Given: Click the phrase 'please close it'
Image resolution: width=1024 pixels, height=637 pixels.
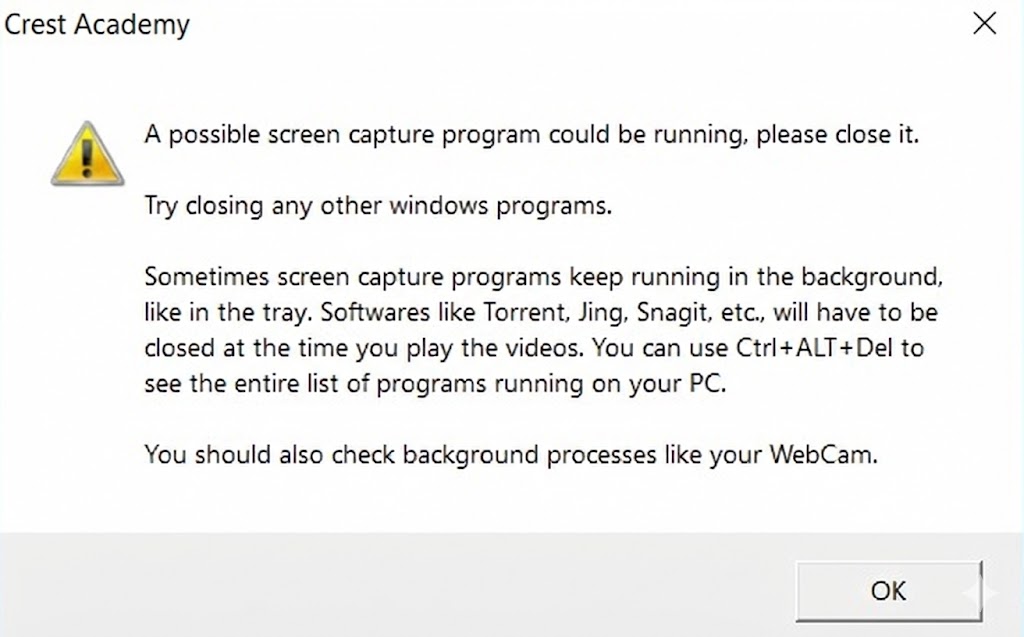Looking at the screenshot, I should click(836, 134).
